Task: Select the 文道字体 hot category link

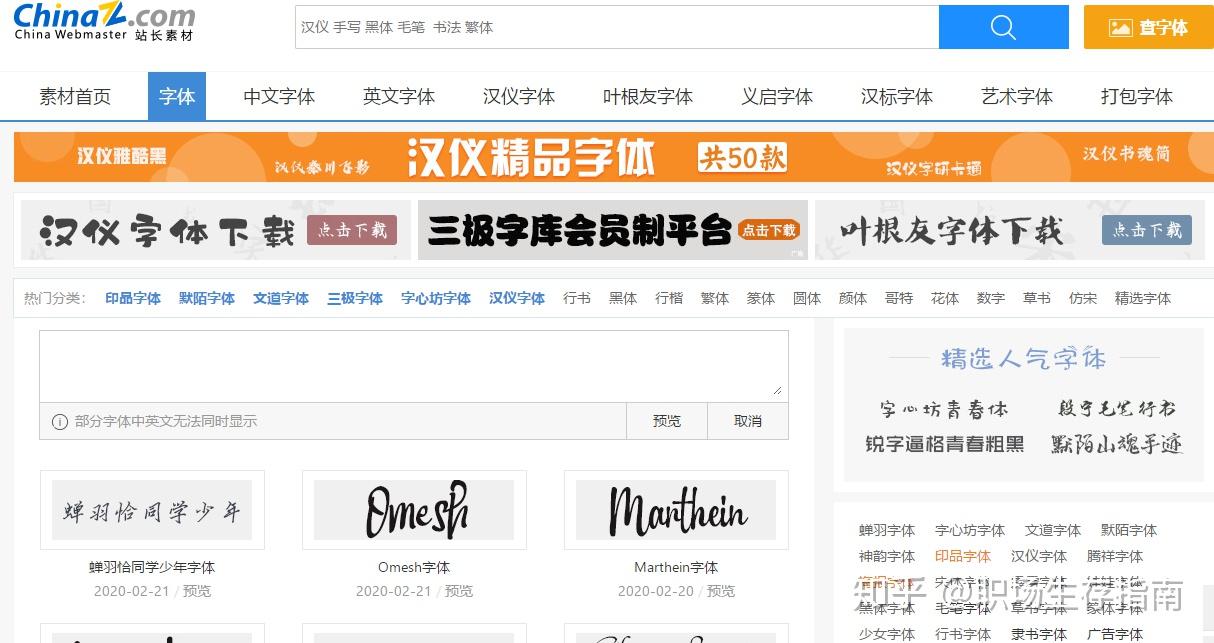Action: 281,298
